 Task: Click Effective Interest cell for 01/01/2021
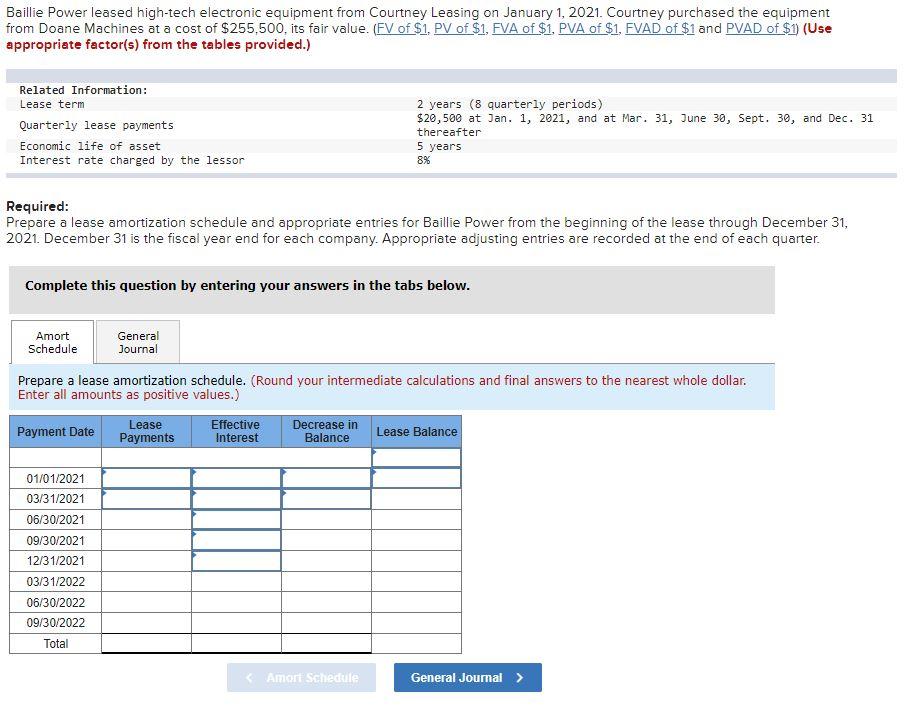[x=236, y=479]
